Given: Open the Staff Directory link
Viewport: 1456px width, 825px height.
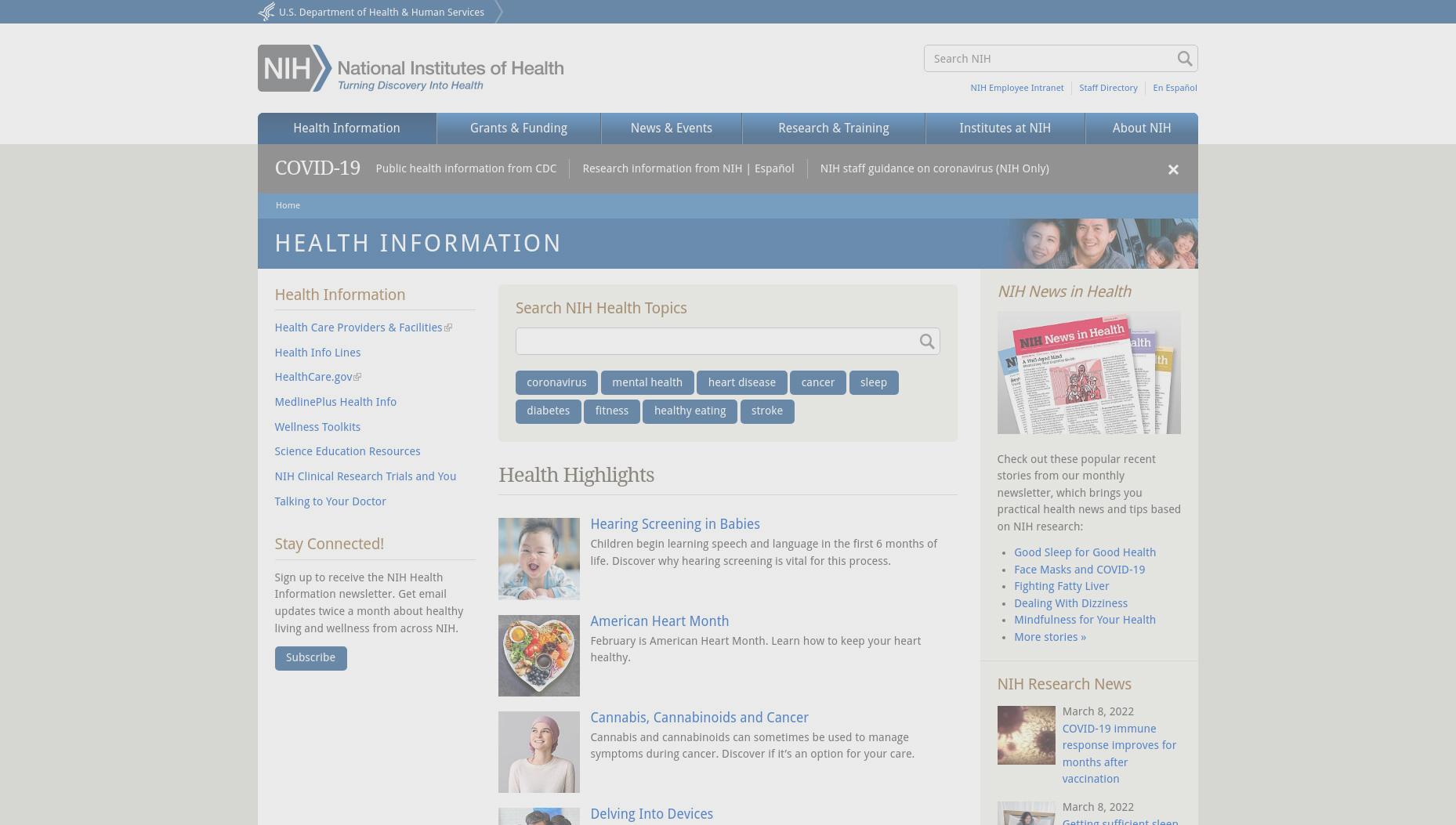Looking at the screenshot, I should point(1108,88).
